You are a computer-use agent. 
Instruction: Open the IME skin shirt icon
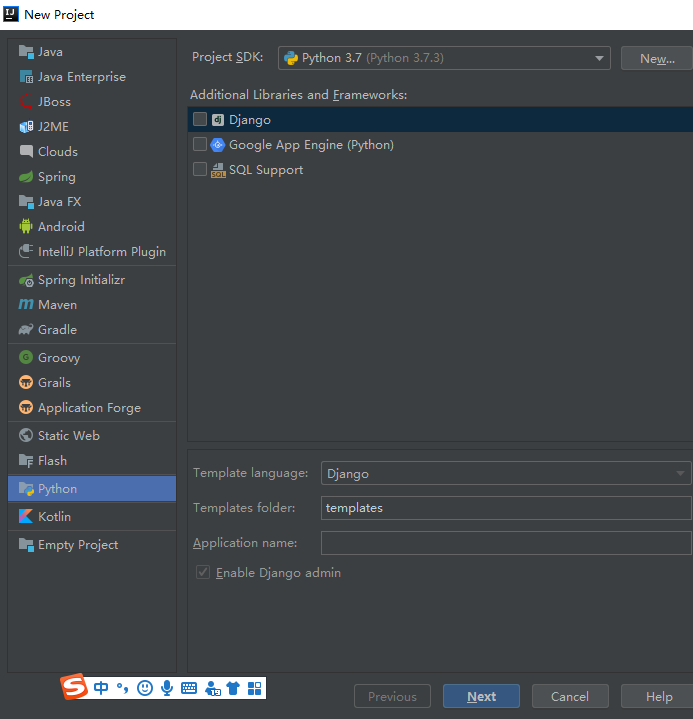click(233, 688)
